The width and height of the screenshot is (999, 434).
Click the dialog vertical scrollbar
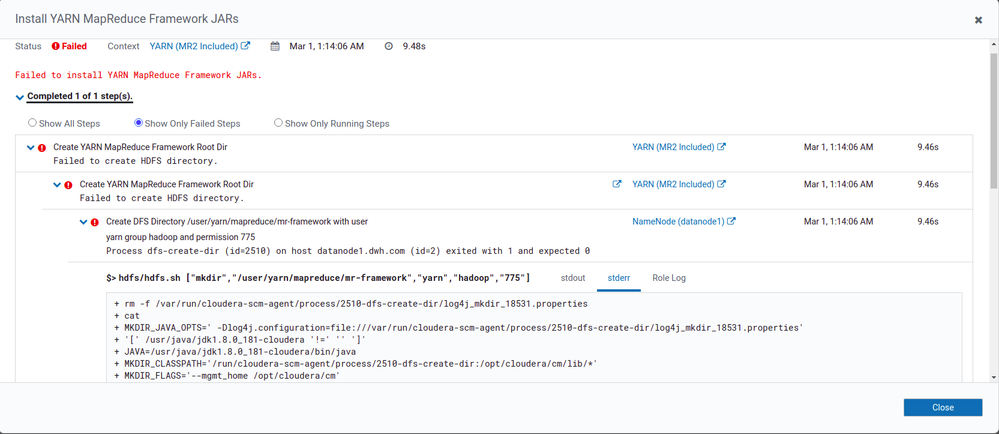[994, 121]
